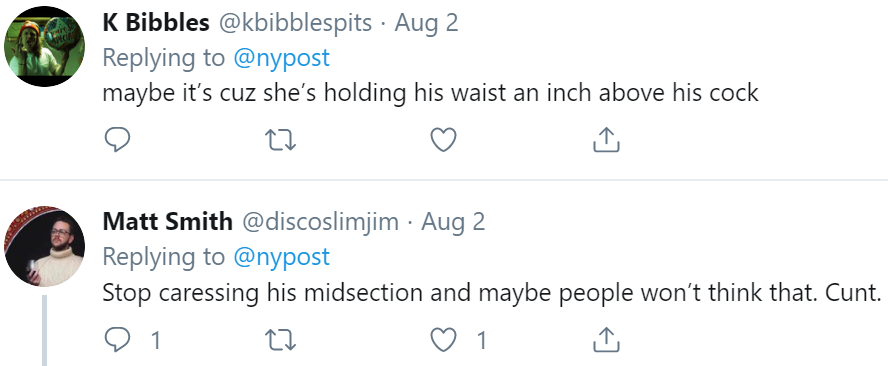
Task: Open the @kbibblespits handle
Action: [x=296, y=23]
